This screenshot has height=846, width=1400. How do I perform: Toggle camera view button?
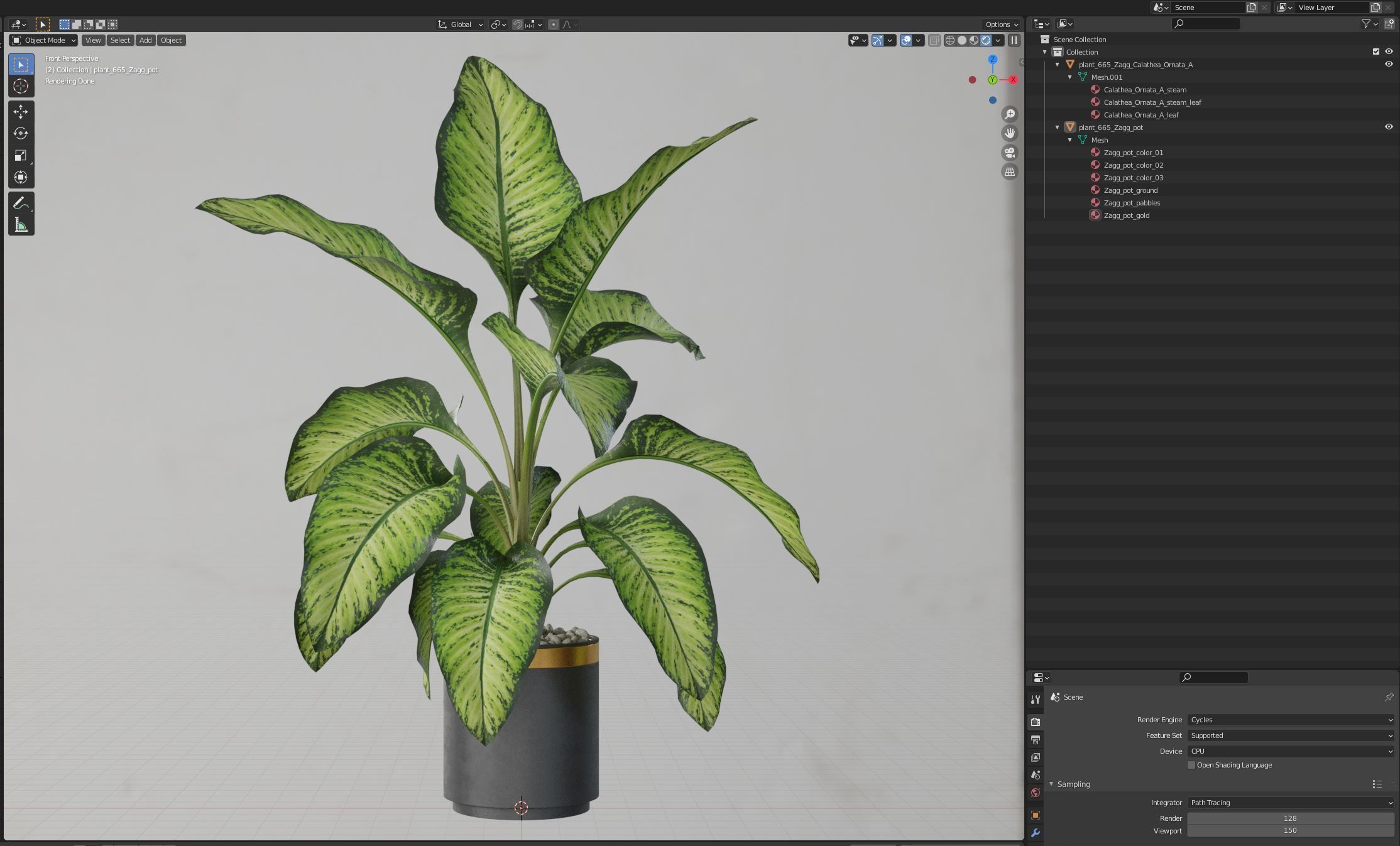point(1009,153)
